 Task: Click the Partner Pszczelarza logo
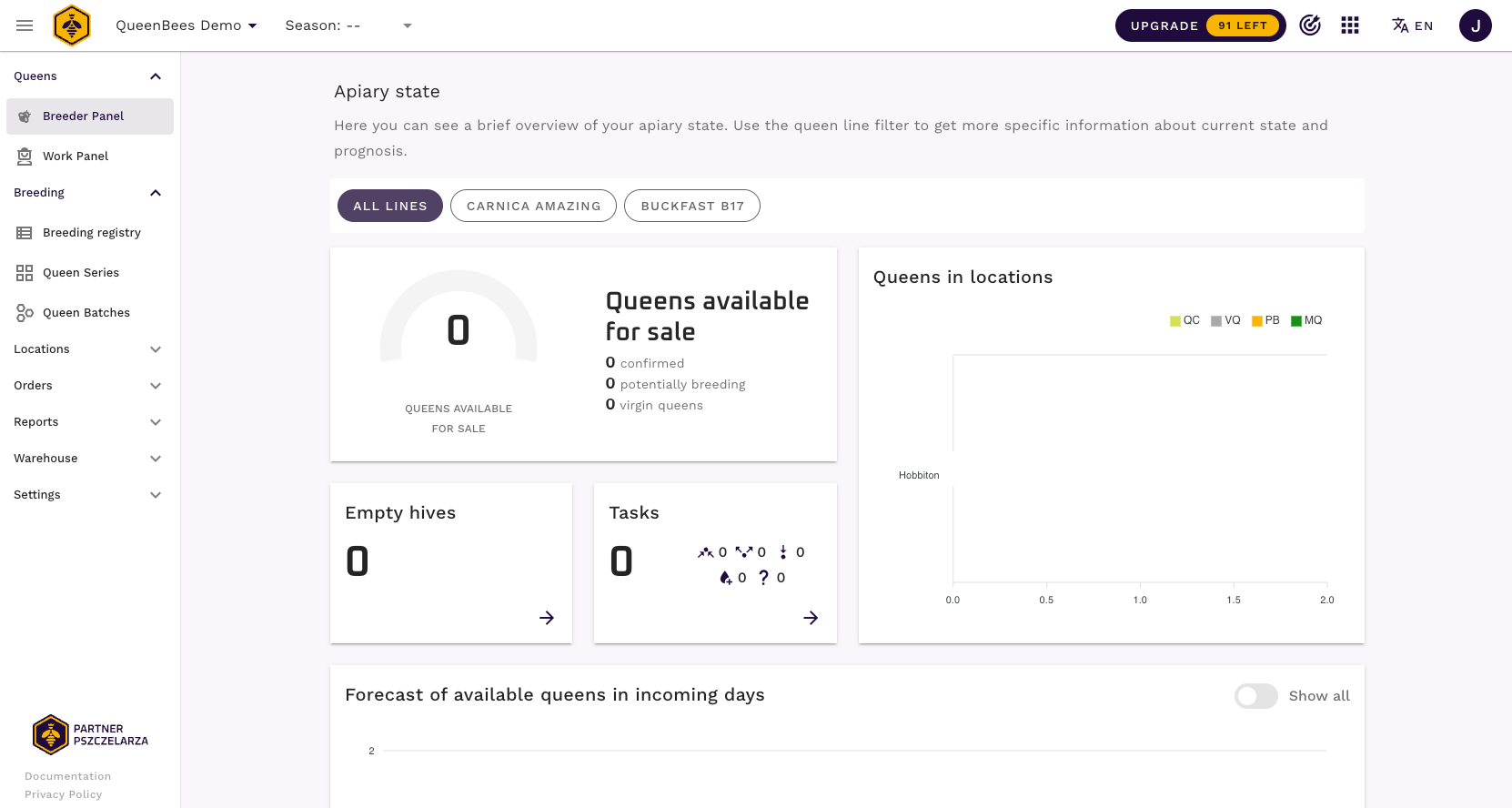coord(90,734)
